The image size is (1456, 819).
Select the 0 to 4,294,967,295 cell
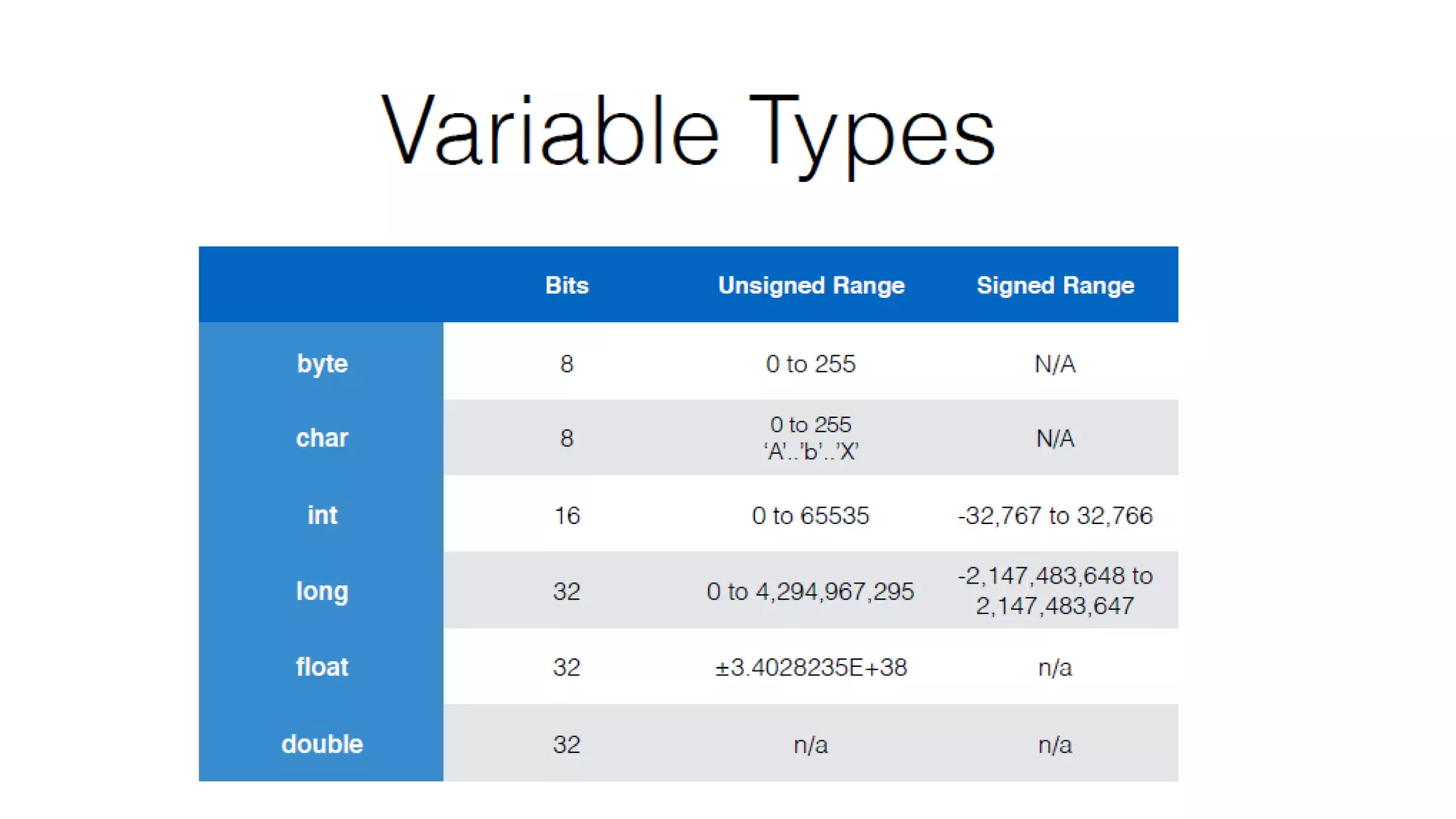click(810, 591)
